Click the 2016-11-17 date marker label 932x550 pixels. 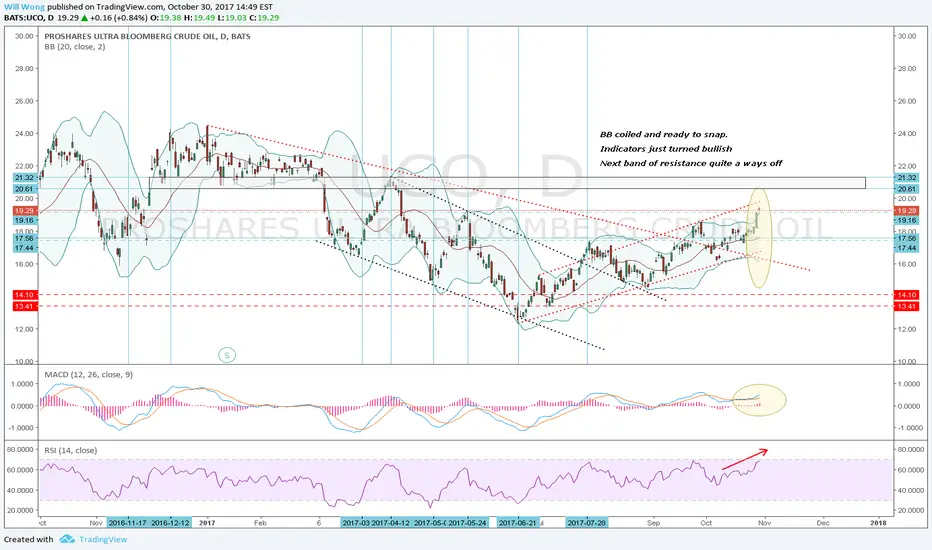pyautogui.click(x=128, y=523)
